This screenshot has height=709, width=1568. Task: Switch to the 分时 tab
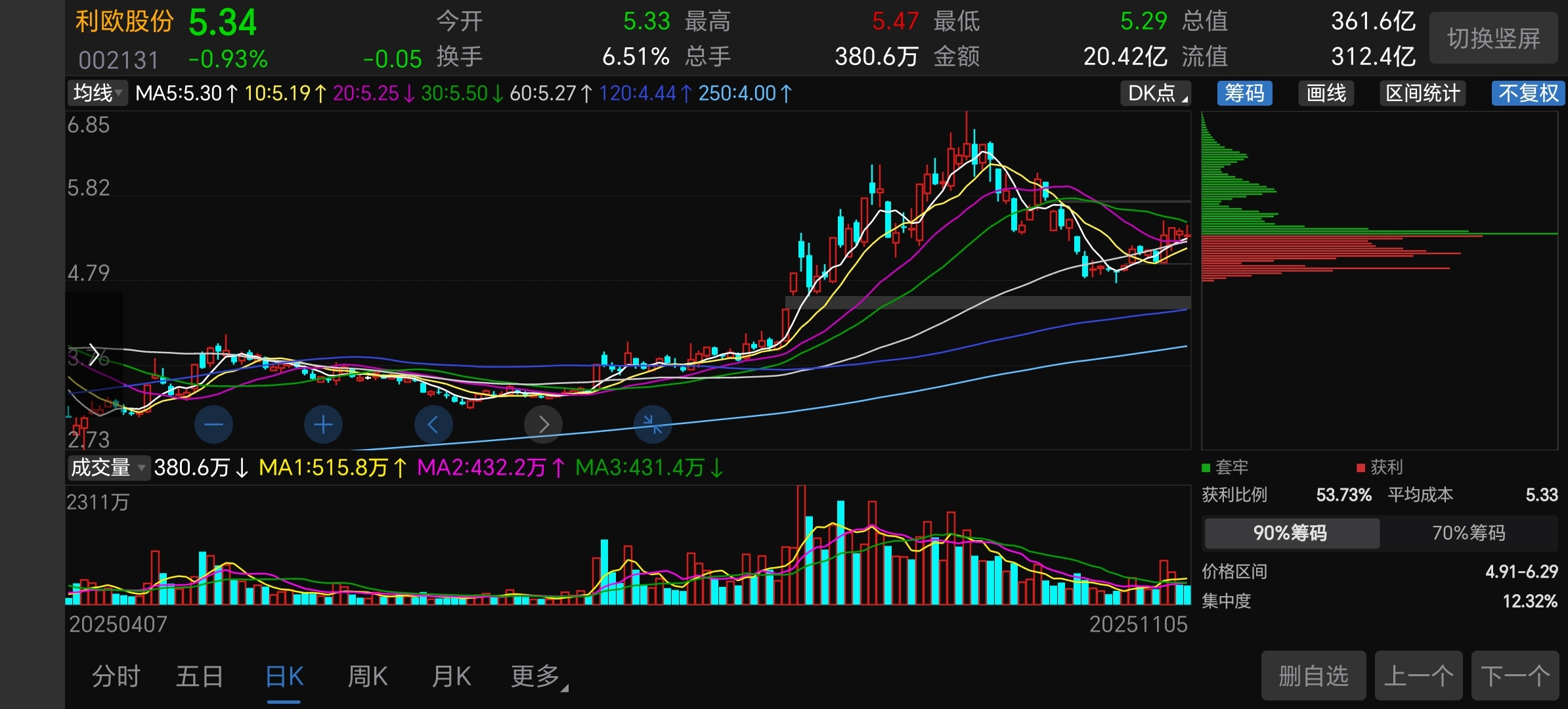click(116, 676)
